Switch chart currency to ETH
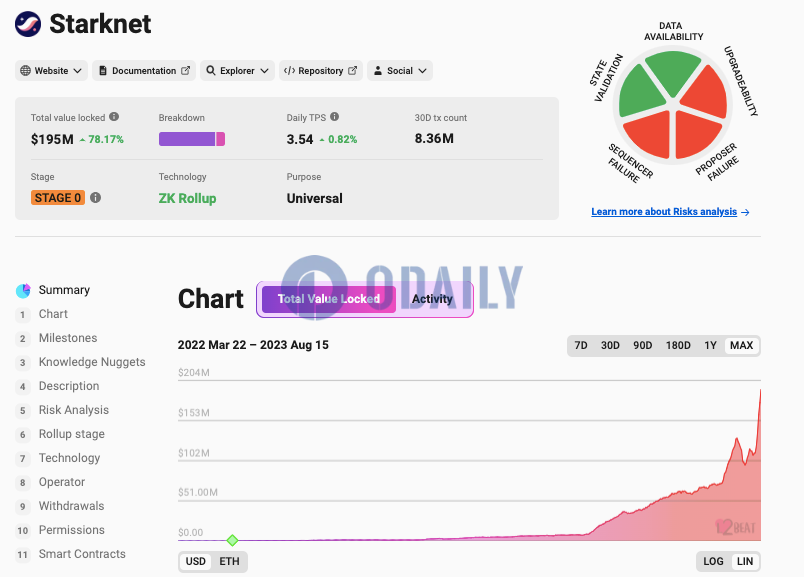This screenshot has height=577, width=804. tap(229, 562)
